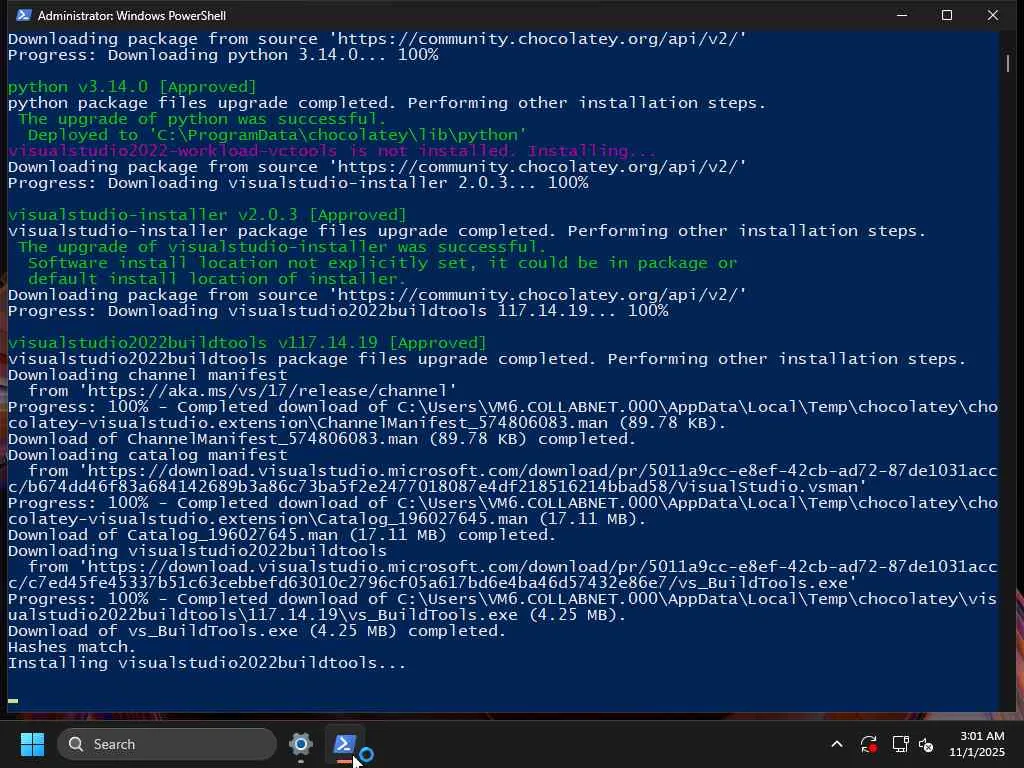Click 'visualstudio2022buildtools v117.14.19 [Approved]' line
This screenshot has width=1024, height=768.
tap(247, 343)
